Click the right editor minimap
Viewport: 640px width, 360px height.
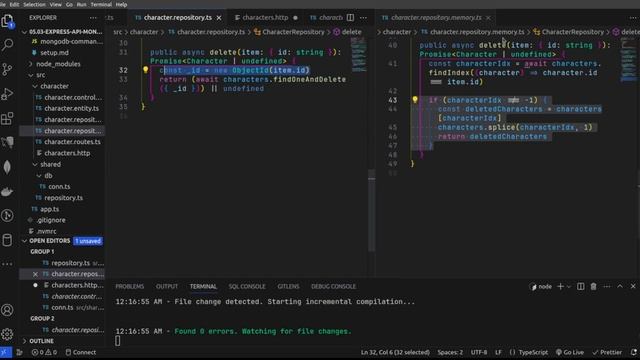628,60
